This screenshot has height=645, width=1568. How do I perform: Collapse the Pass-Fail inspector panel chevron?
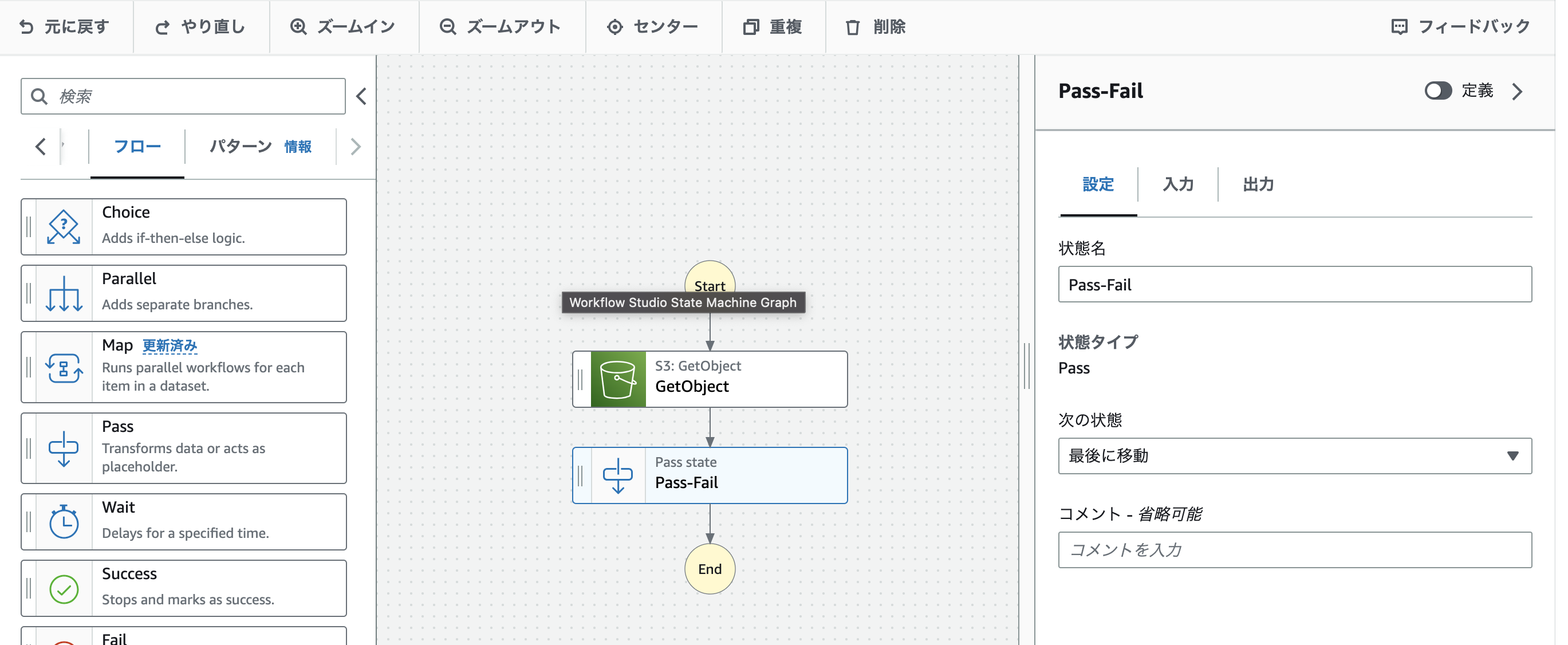pos(1518,91)
